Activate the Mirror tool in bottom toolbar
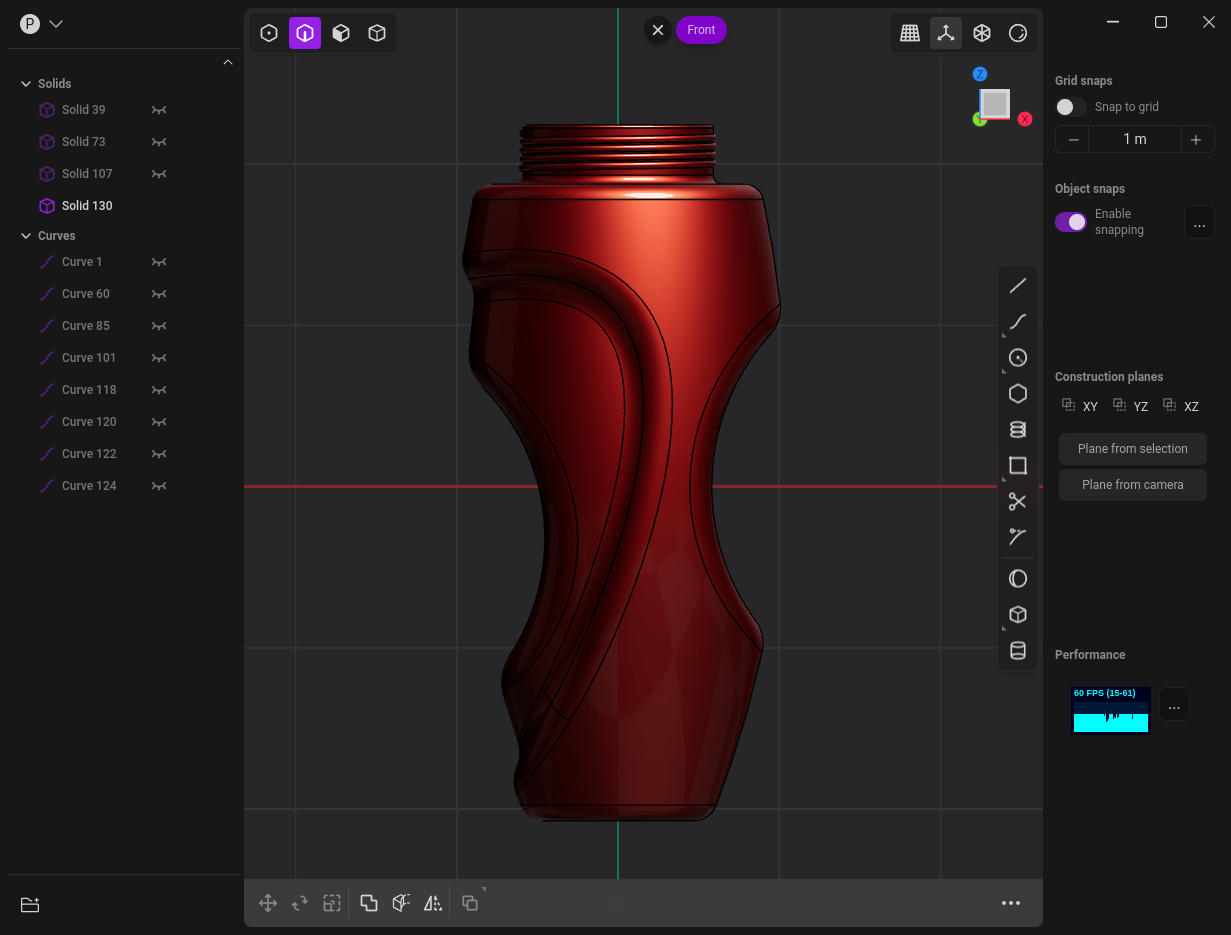 pyautogui.click(x=433, y=903)
